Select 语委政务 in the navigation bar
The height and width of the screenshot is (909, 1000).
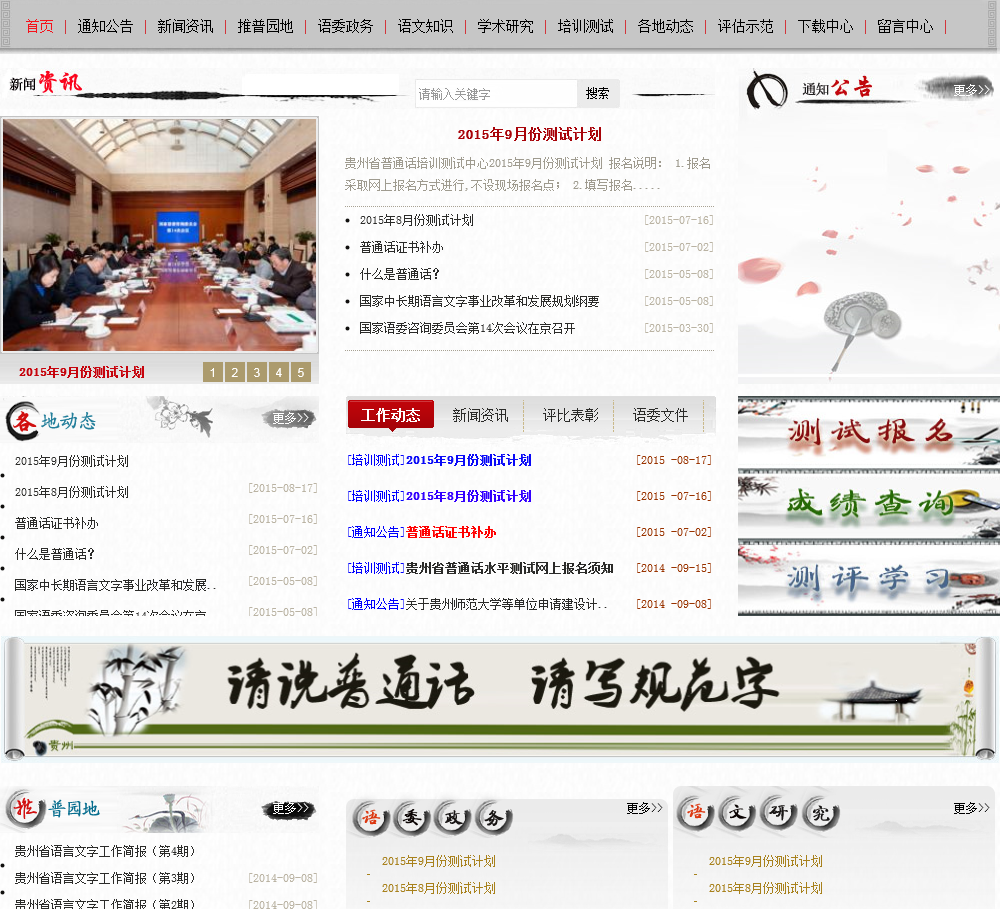(x=345, y=27)
